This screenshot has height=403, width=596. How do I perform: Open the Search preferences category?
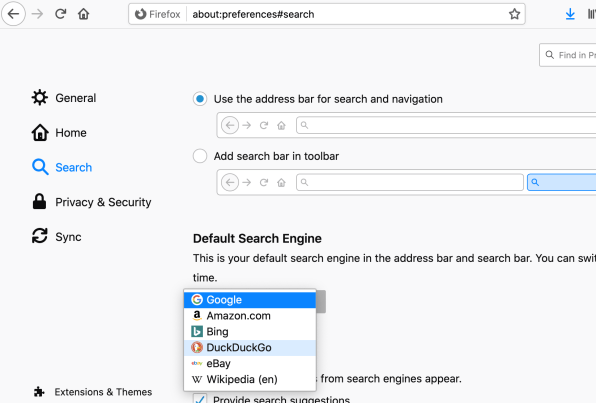[x=62, y=167]
